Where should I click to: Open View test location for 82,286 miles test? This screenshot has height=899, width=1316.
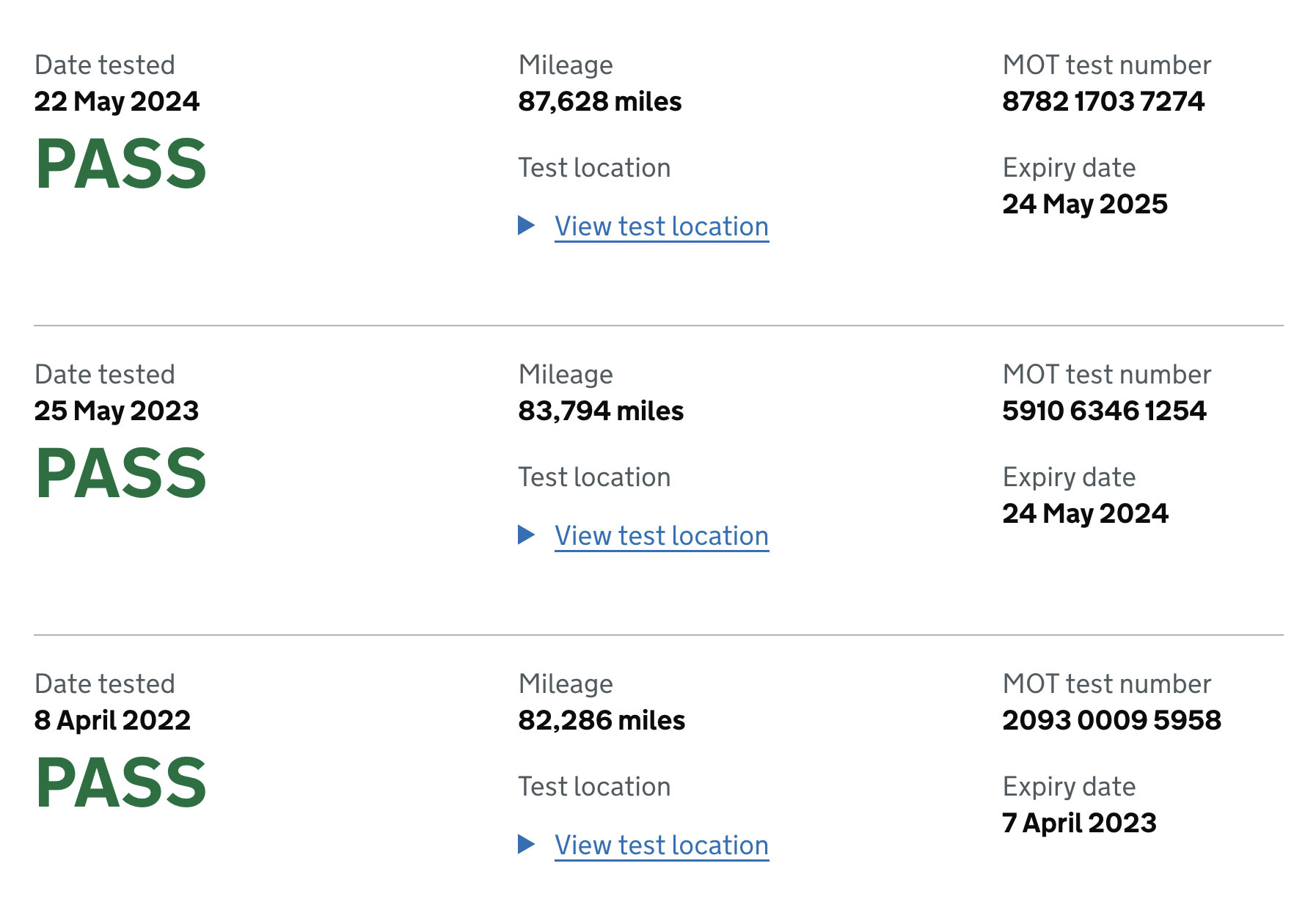click(x=662, y=845)
